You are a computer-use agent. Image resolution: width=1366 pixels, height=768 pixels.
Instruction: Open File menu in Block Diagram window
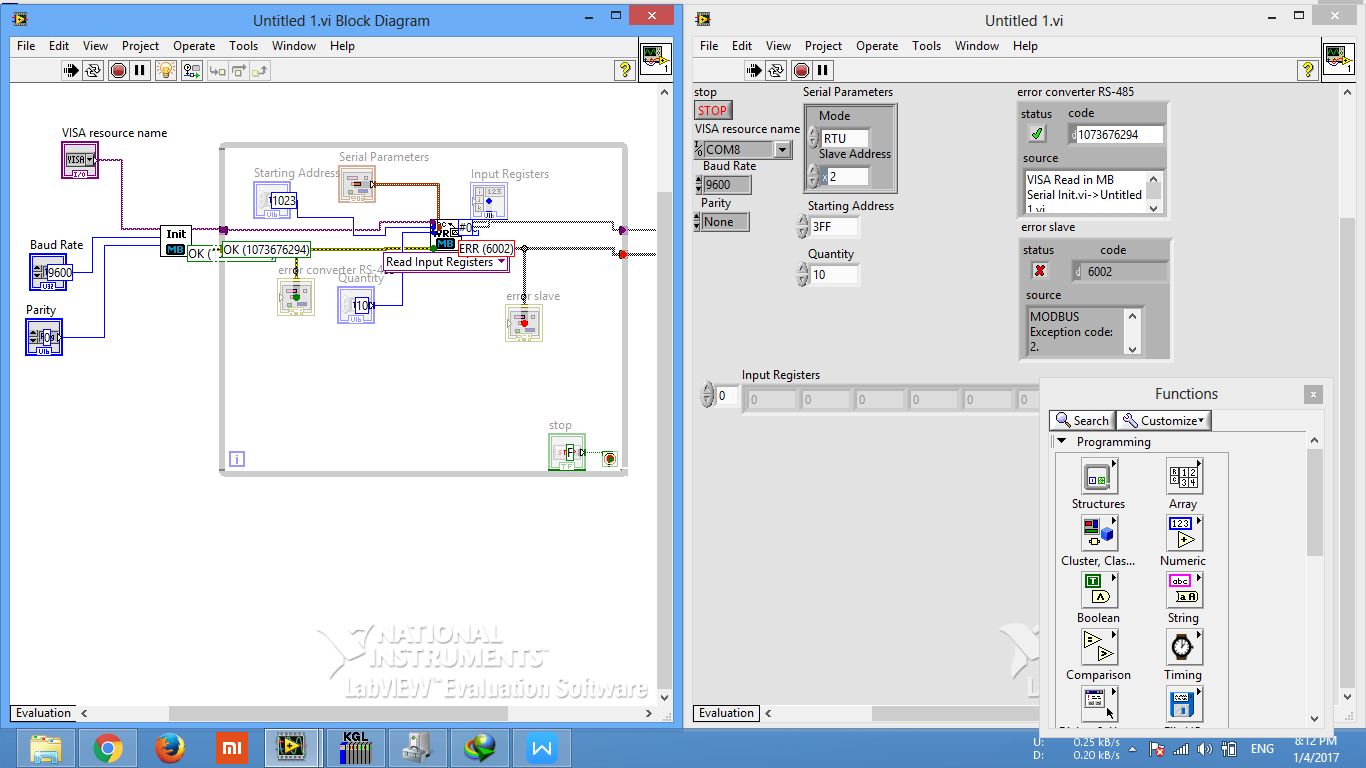pyautogui.click(x=26, y=45)
